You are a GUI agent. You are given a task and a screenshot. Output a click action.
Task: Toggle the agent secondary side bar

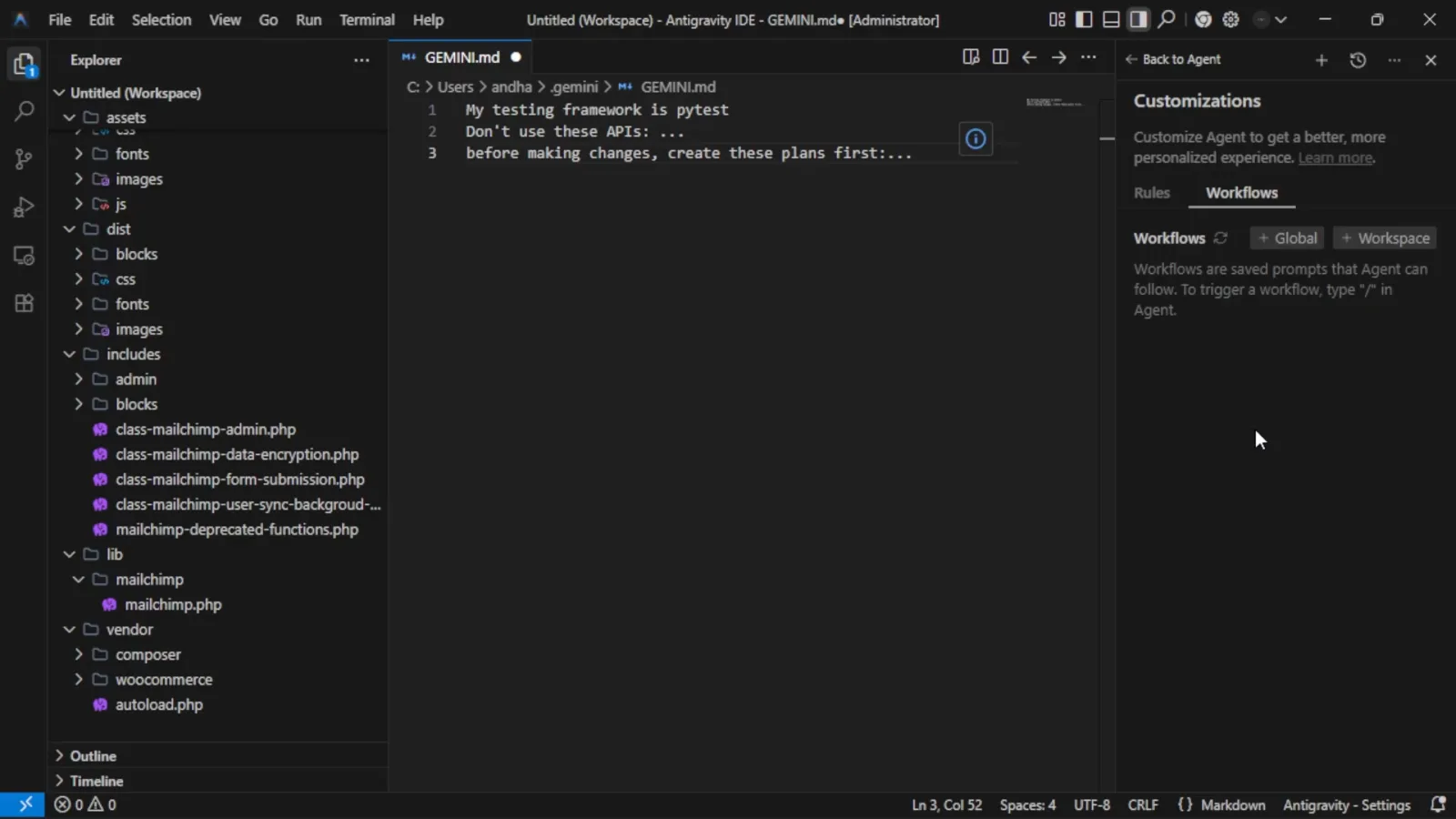pos(1138,19)
